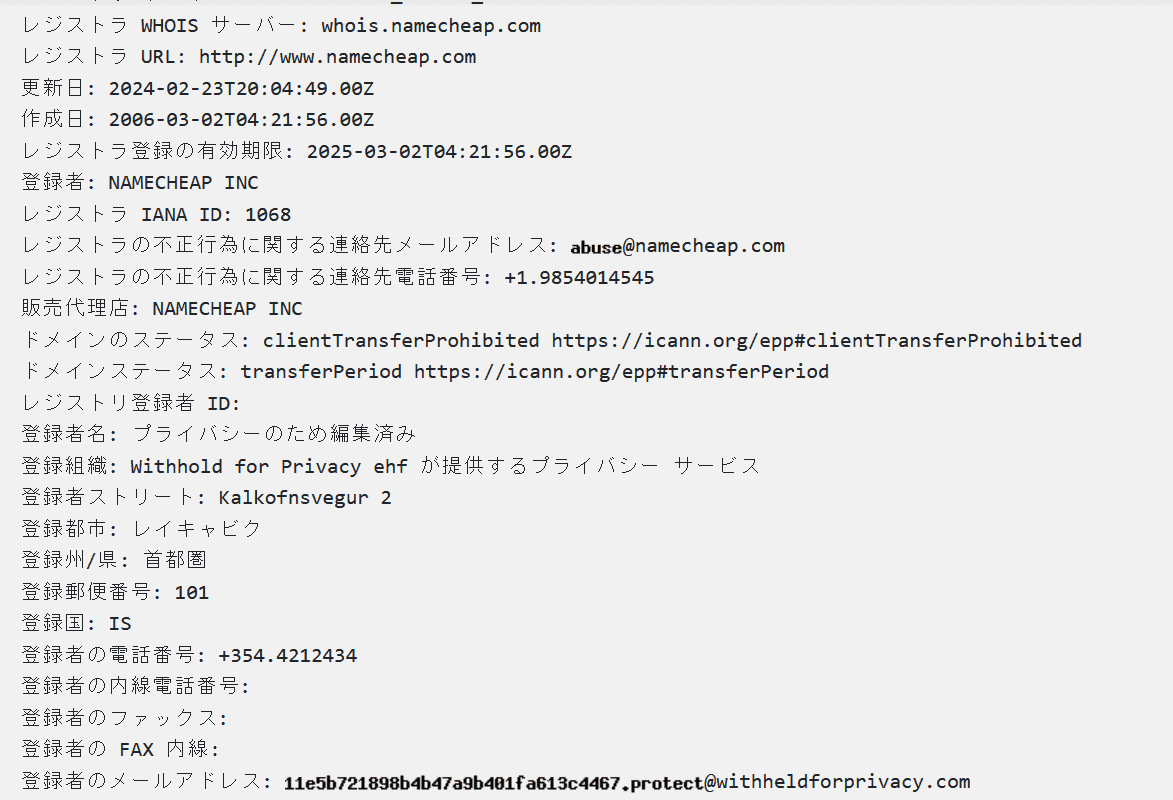The width and height of the screenshot is (1173, 800).
Task: Click the abuse@namecheap.com email address
Action: point(677,246)
